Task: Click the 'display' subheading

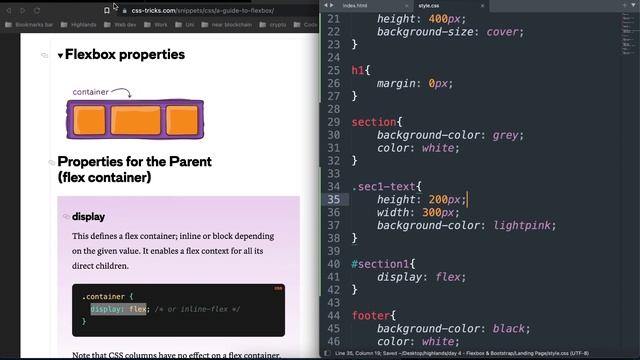Action: [88, 217]
